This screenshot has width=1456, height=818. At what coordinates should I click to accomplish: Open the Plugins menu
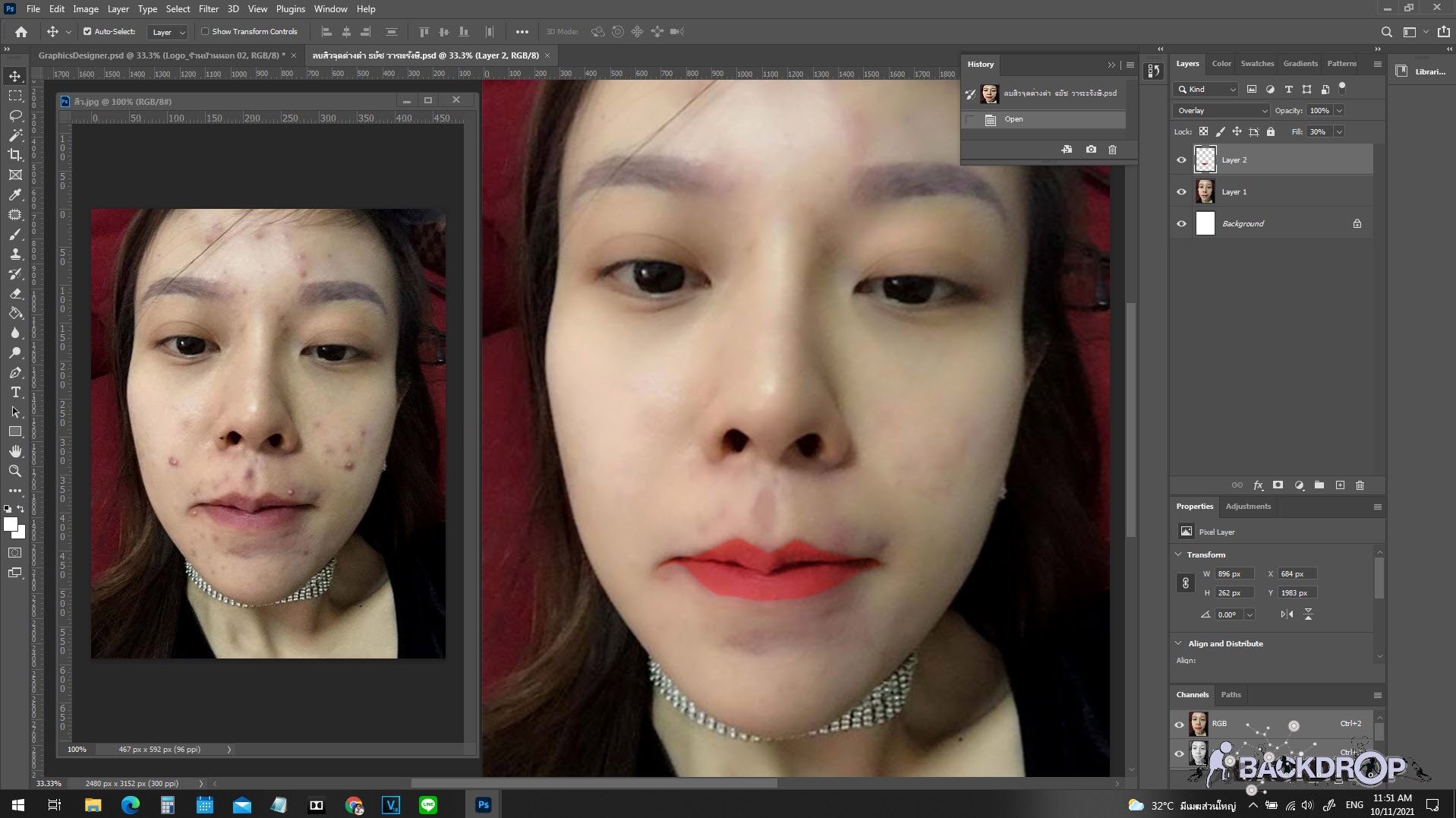pos(291,9)
